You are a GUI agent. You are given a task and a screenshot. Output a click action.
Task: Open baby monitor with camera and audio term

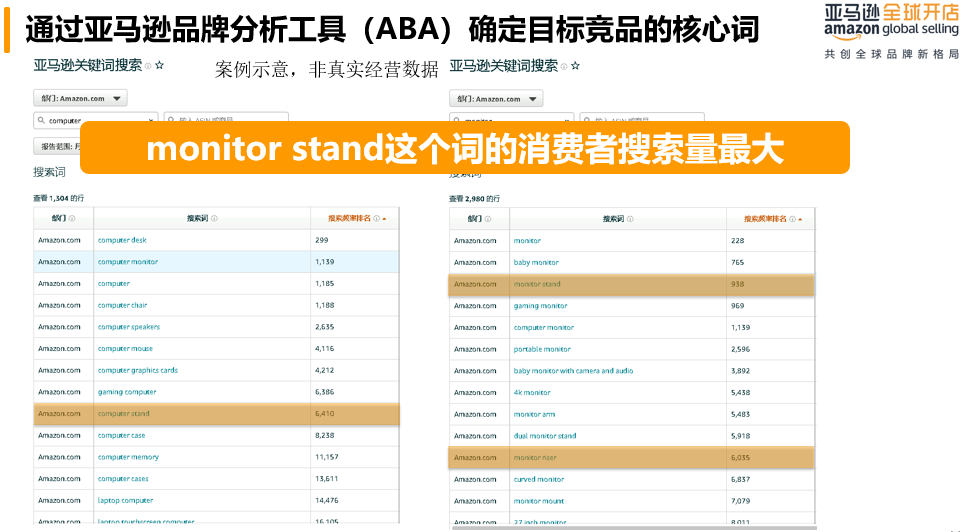574,371
